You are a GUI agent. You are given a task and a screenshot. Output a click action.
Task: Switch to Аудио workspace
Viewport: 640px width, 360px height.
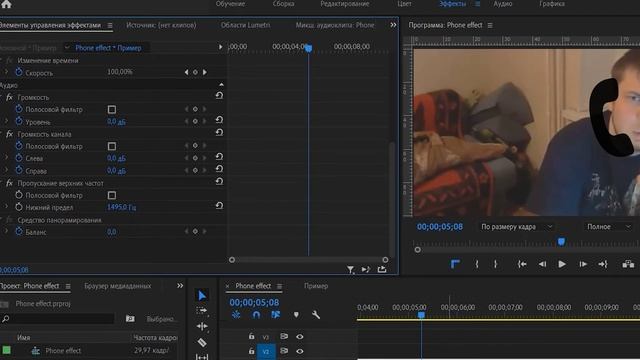(503, 4)
